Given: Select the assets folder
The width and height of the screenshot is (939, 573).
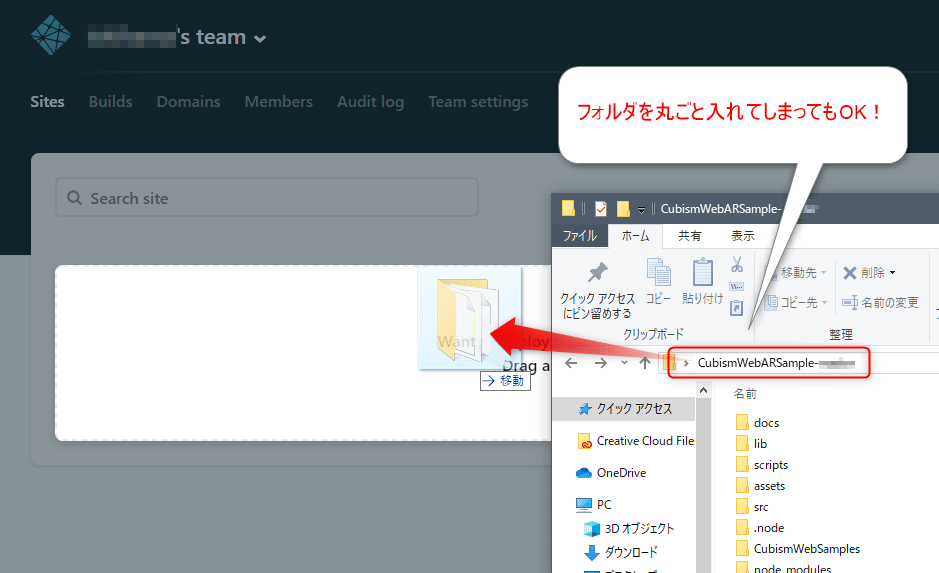Looking at the screenshot, I should tap(761, 486).
